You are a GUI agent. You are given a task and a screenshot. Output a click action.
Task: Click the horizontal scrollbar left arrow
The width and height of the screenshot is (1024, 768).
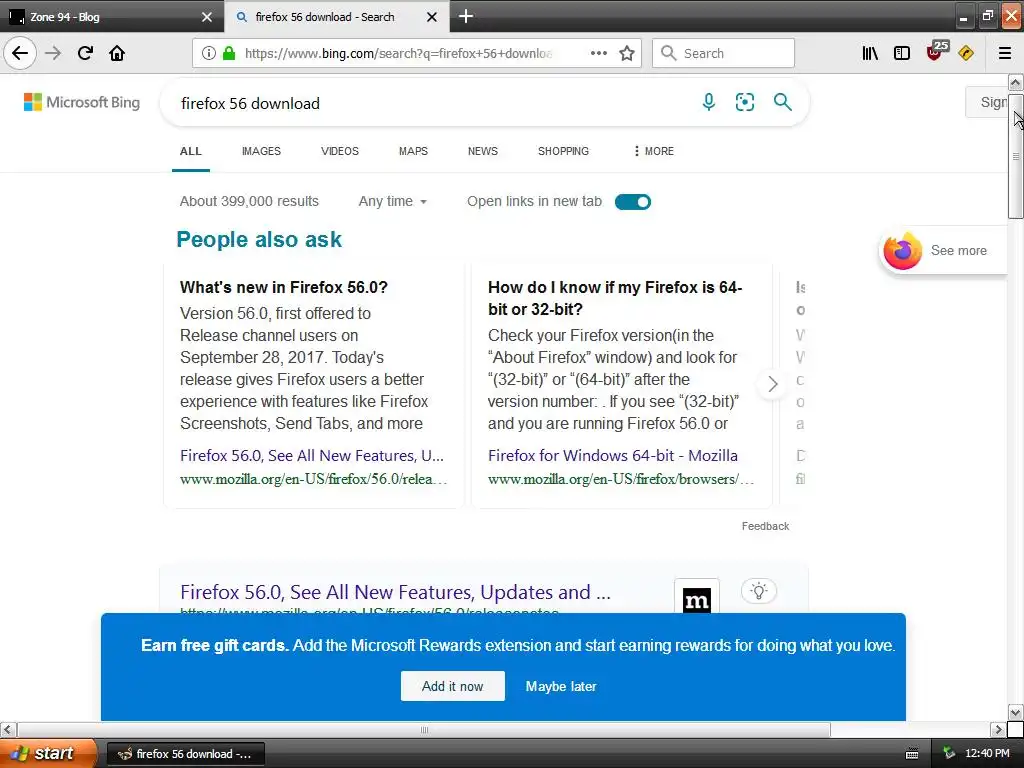[8, 729]
